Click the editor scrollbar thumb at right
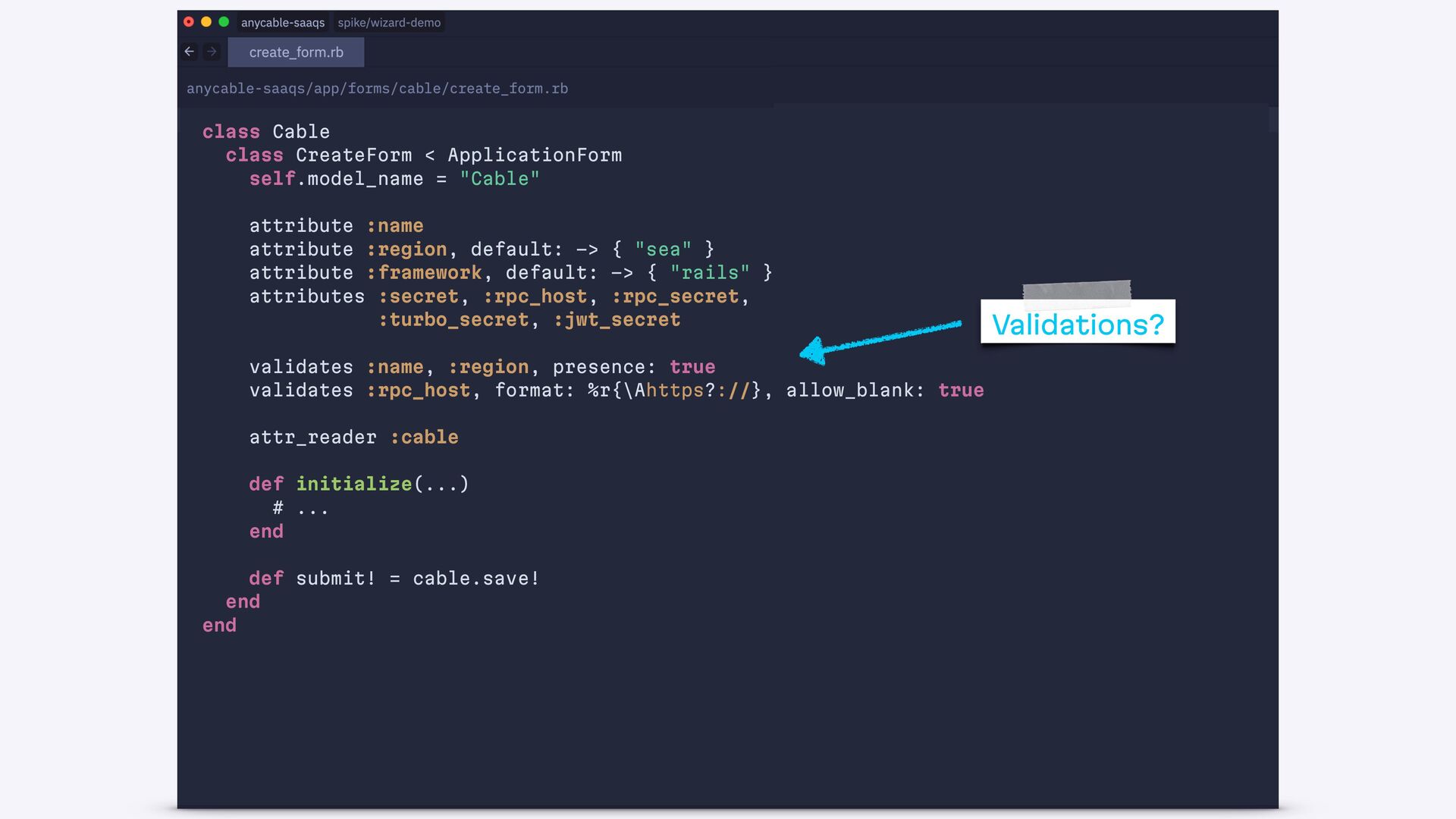 click(1272, 120)
